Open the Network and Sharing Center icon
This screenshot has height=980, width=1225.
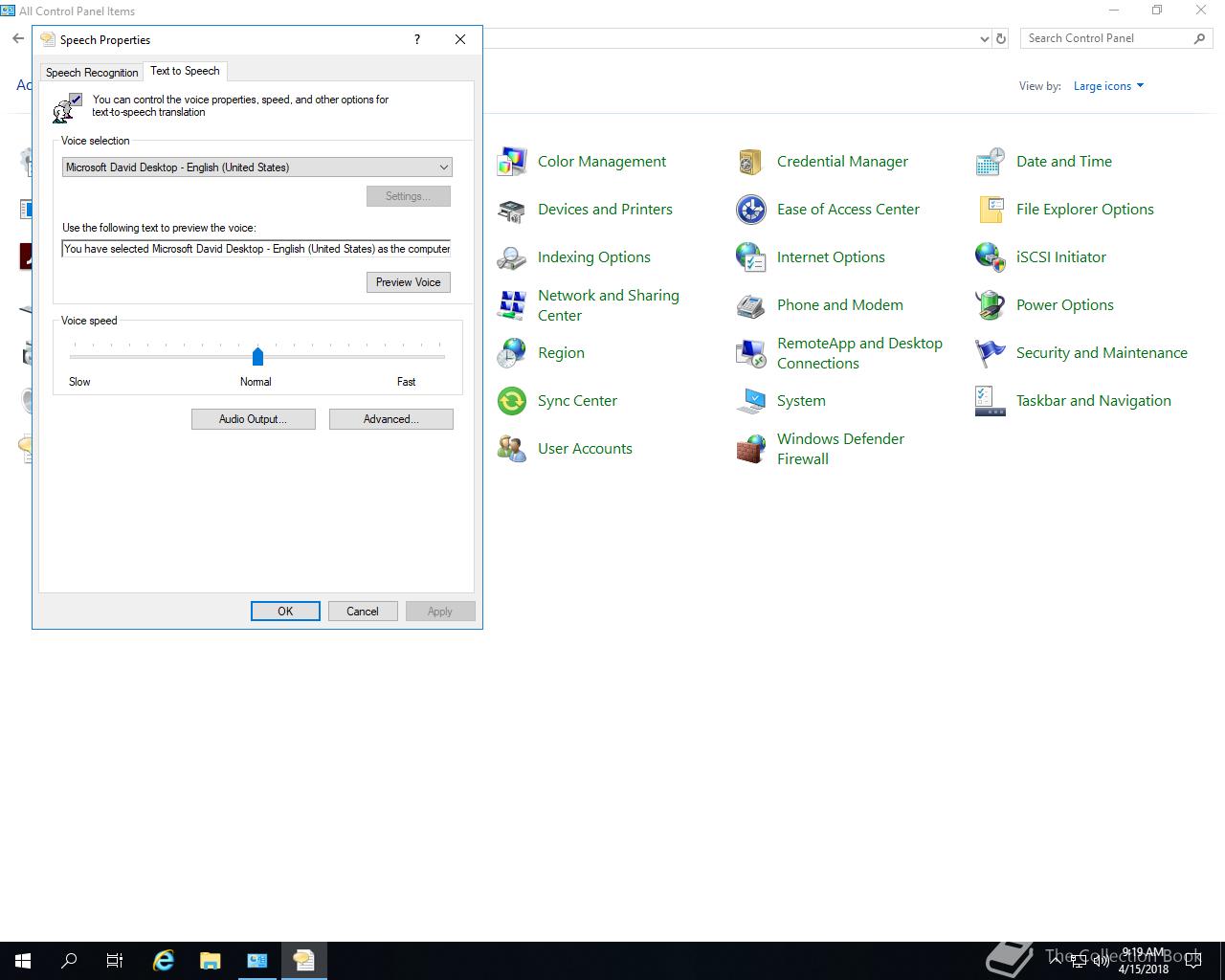click(512, 305)
